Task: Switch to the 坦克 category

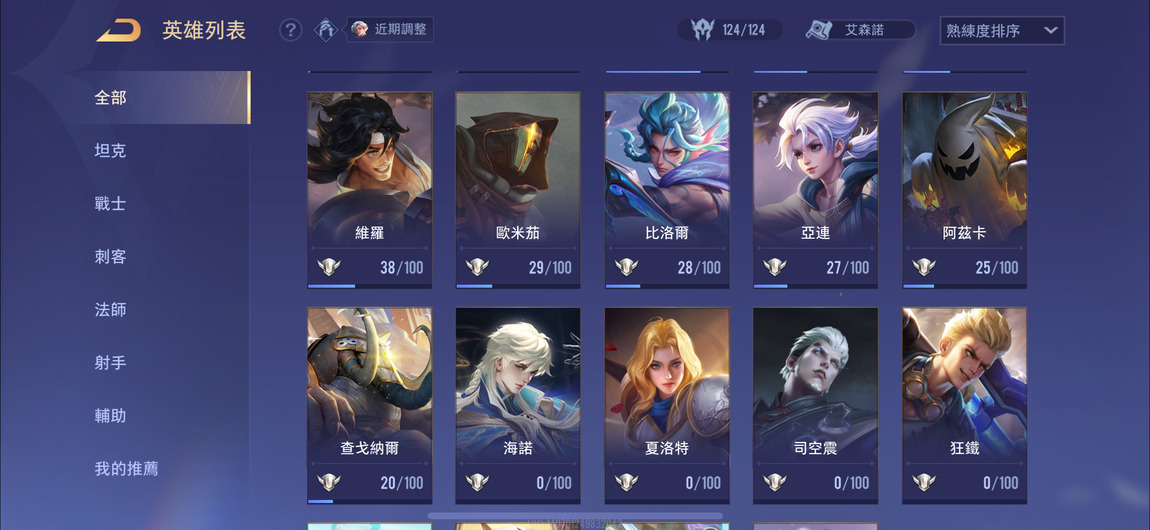Action: click(110, 151)
